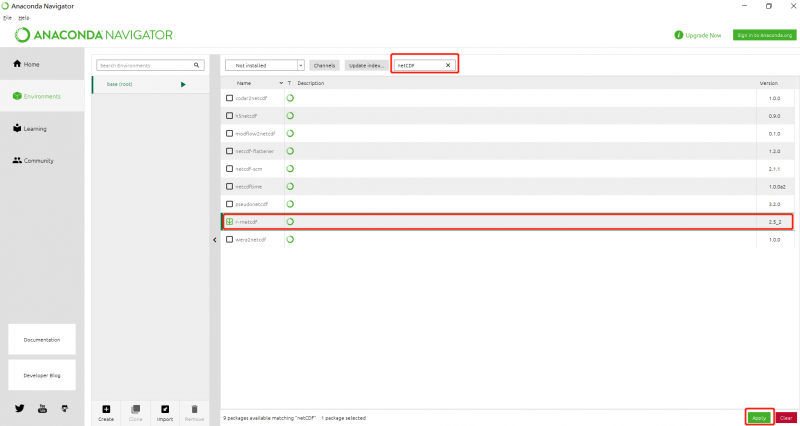Screen dimensions: 800x426
Task: Click the Import environment icon
Action: click(165, 409)
